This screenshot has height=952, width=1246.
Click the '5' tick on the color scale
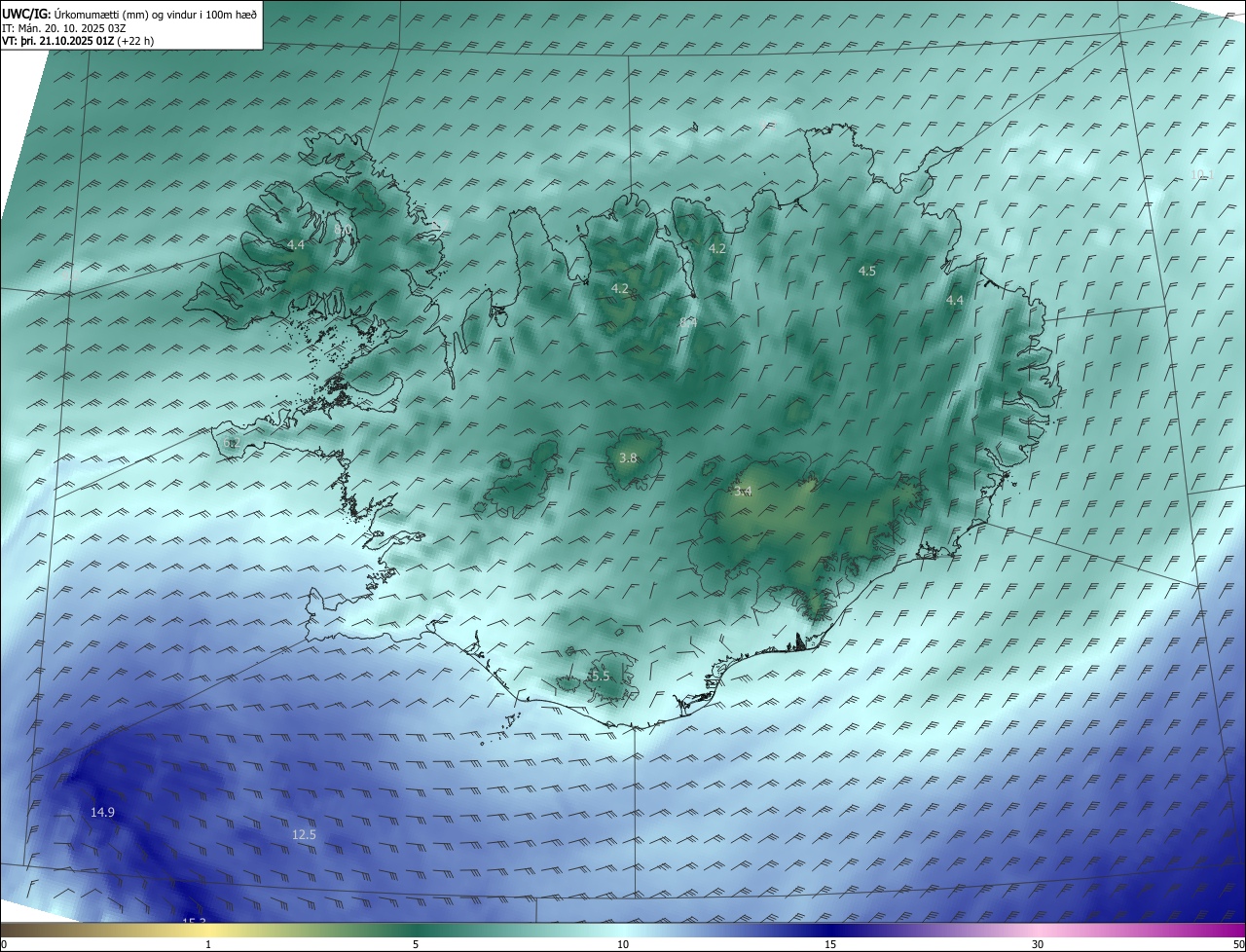(x=416, y=944)
